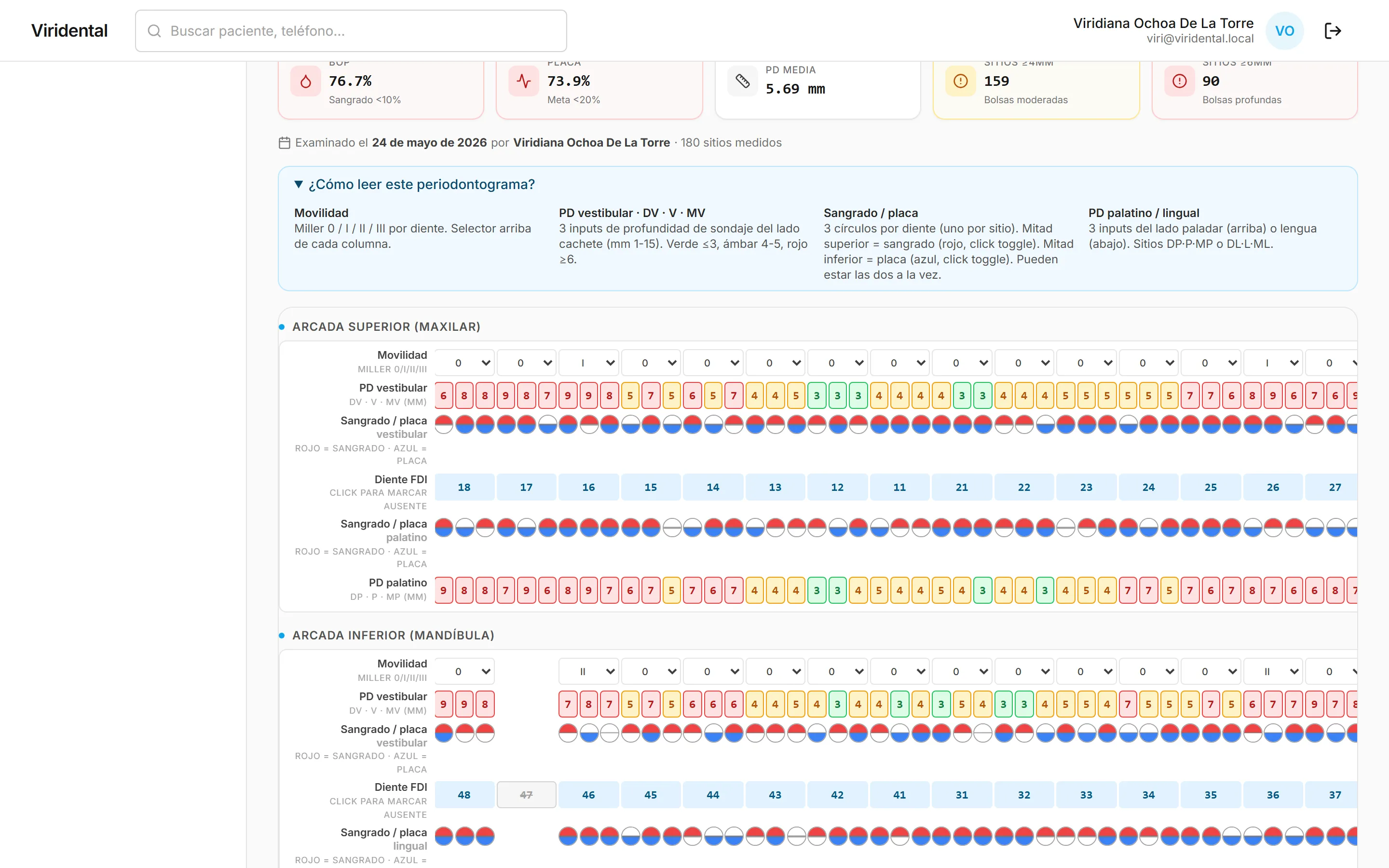Click the deep pockets alert icon
The image size is (1389, 868).
pos(1180,81)
